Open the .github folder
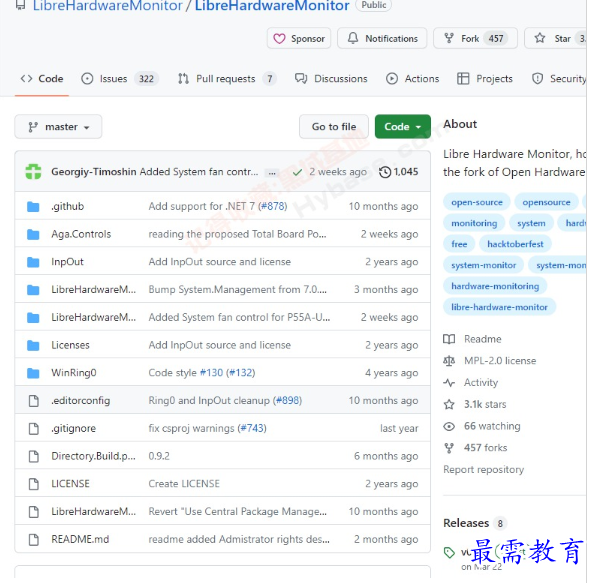592x583 pixels. coord(68,206)
